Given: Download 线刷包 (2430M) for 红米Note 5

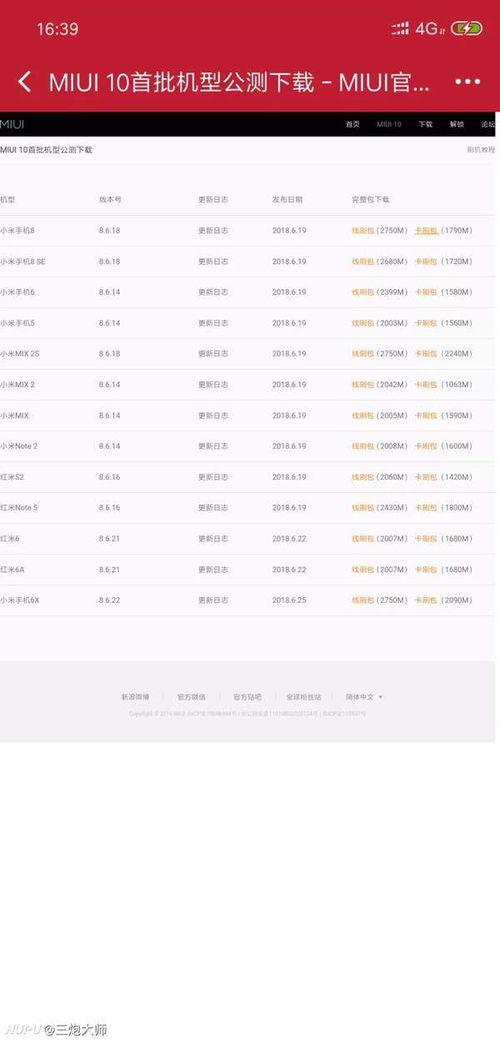Looking at the screenshot, I should click(x=362, y=507).
